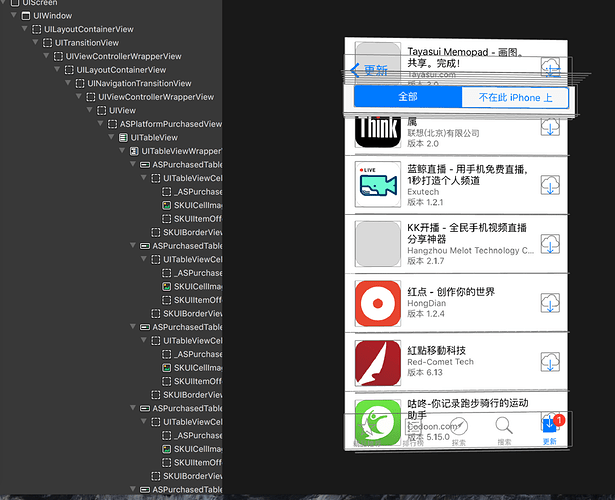Viewport: 615px width, 500px height.
Task: Click the 版本 1.2.4 version label
Action: (426, 314)
